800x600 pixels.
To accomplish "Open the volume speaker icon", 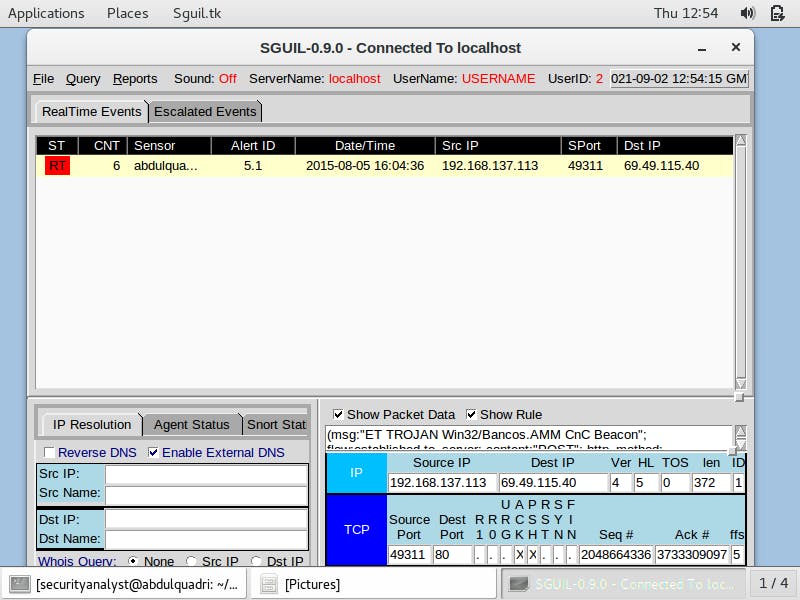I will tap(747, 13).
